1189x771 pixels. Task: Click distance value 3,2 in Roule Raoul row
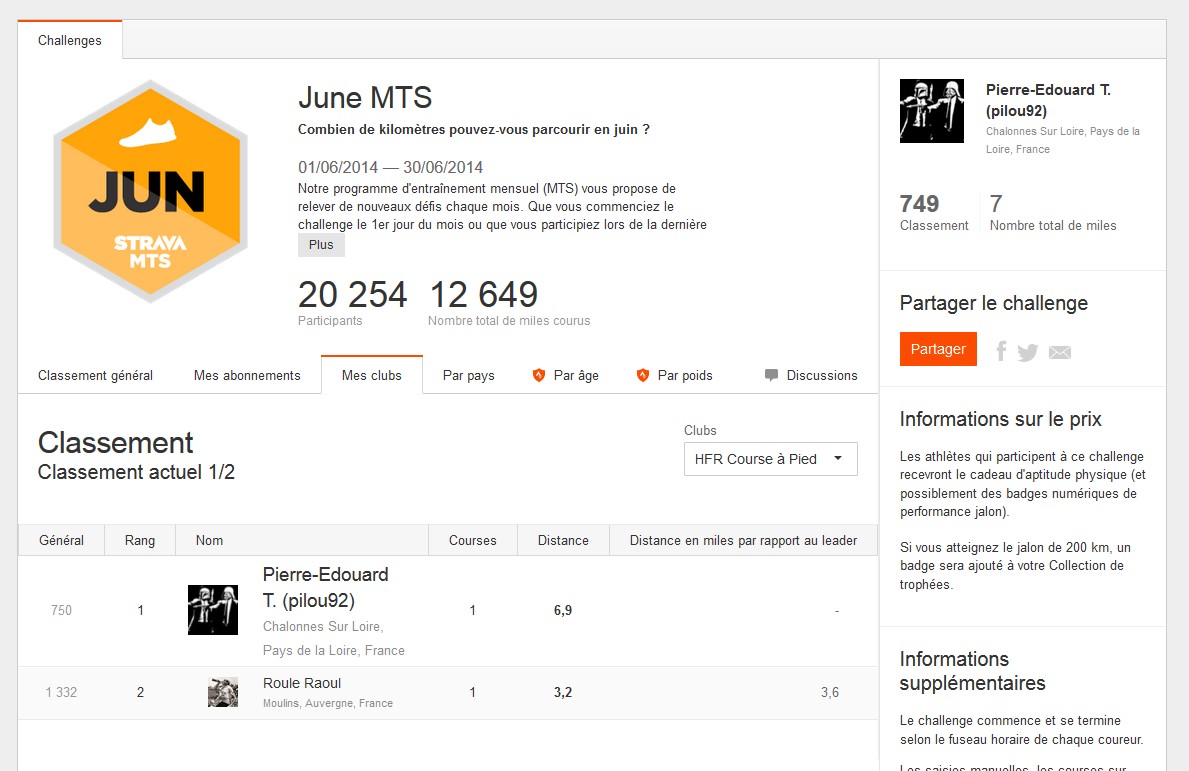(x=563, y=692)
